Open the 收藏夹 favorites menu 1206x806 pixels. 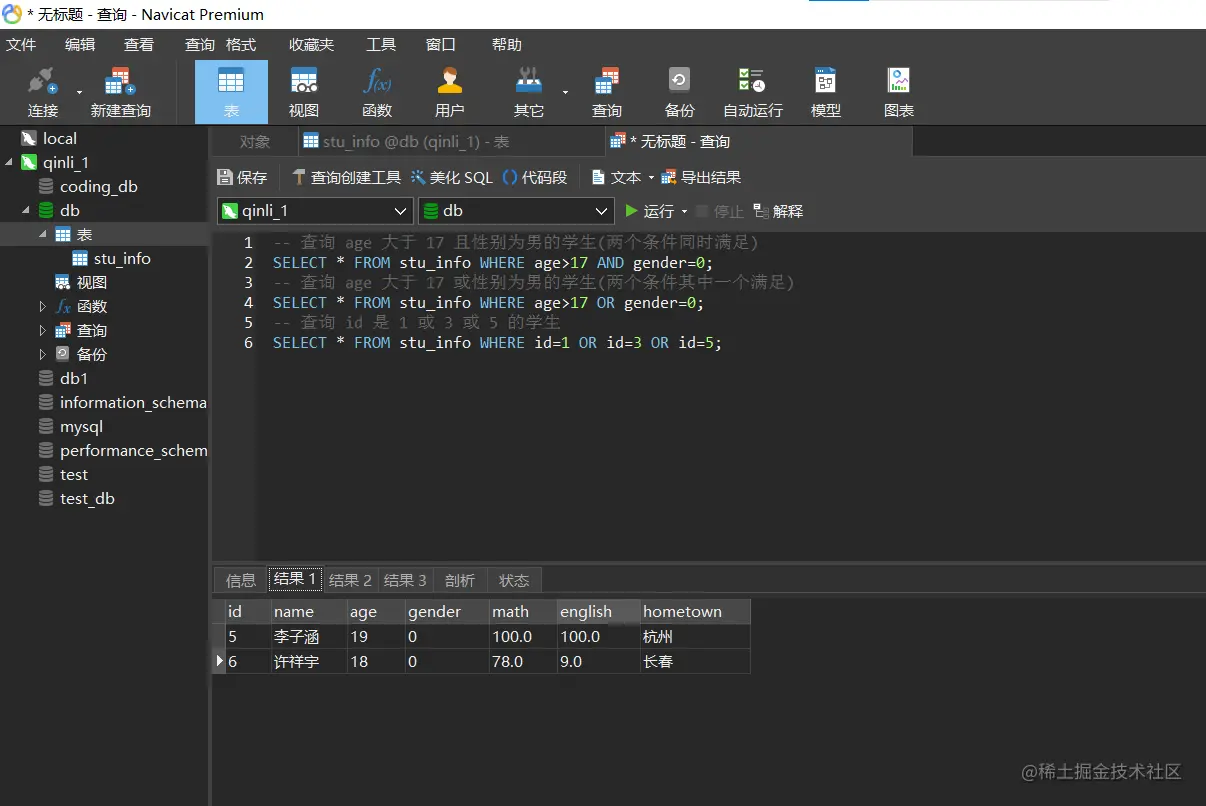click(312, 44)
